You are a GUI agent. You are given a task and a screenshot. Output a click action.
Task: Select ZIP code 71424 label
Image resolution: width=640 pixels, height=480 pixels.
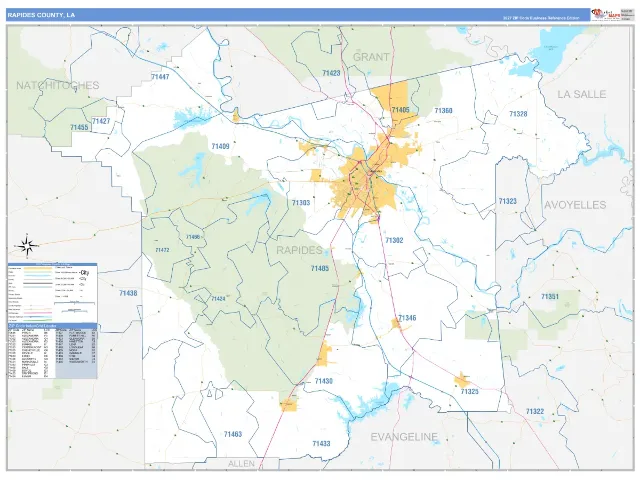point(218,299)
